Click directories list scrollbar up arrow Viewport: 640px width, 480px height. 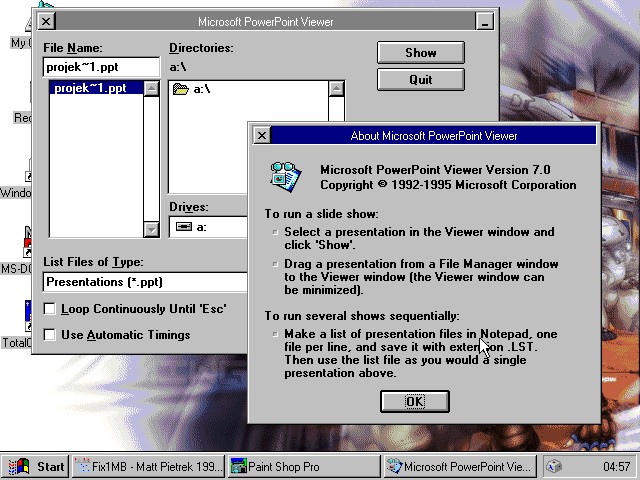tap(336, 89)
